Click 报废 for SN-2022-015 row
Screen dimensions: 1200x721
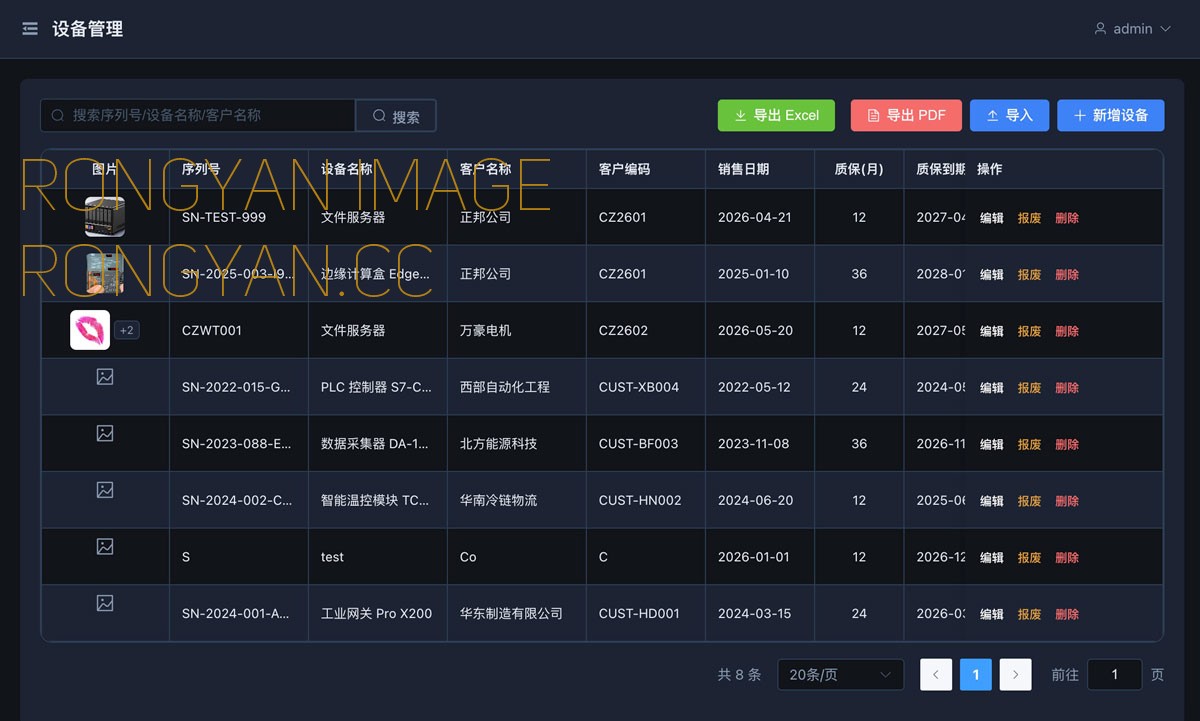[x=1029, y=388]
